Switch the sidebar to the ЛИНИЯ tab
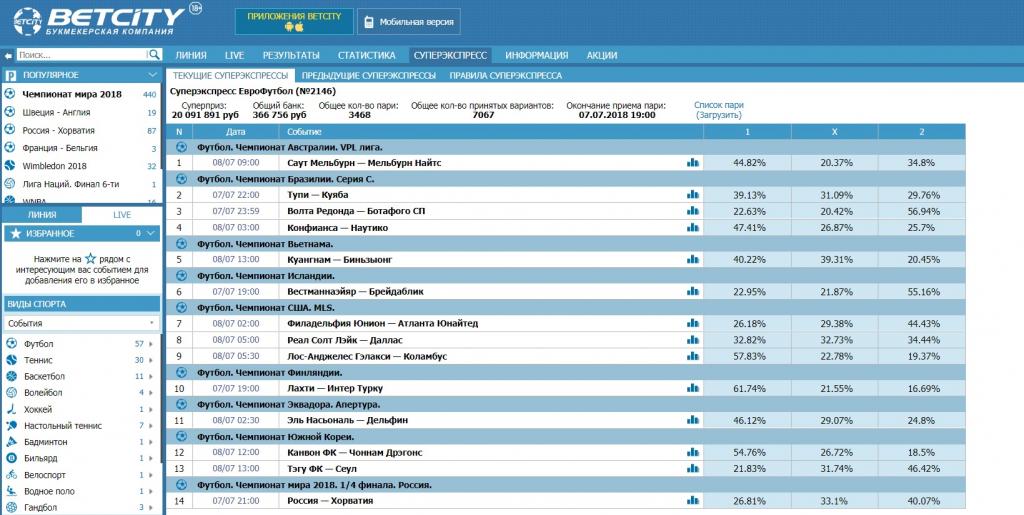 pyautogui.click(x=41, y=215)
